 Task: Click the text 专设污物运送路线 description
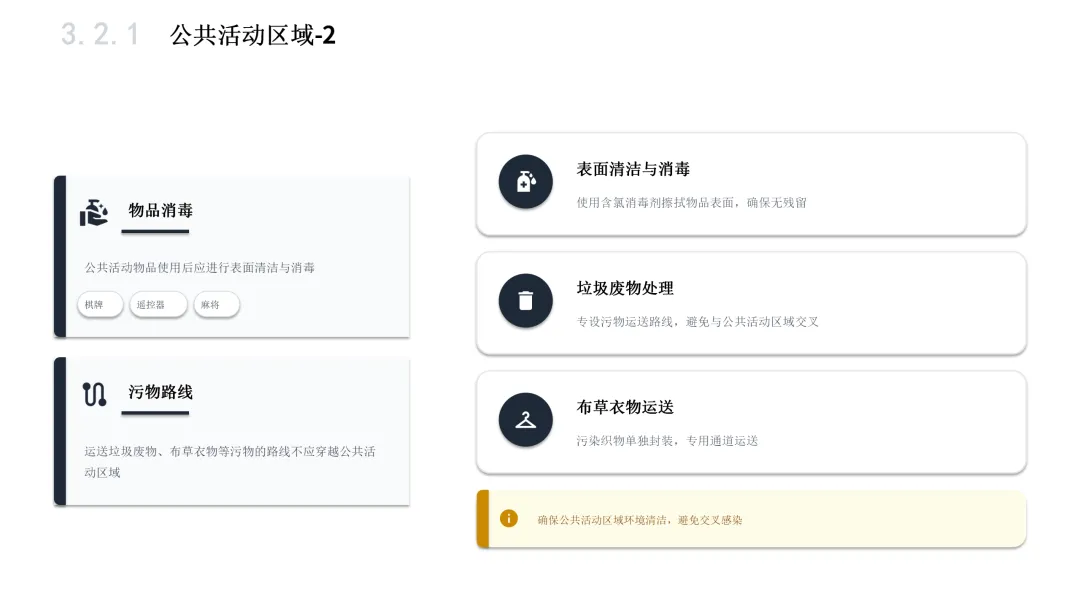tap(625, 322)
